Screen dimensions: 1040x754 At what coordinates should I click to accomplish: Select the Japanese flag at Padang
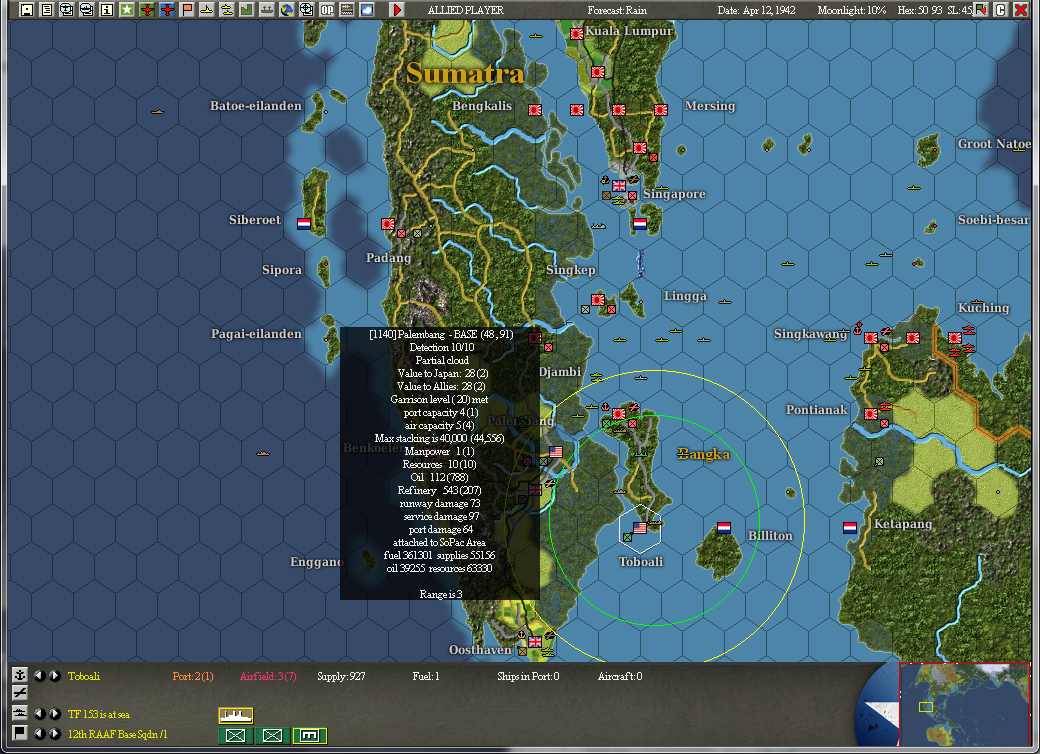point(388,223)
